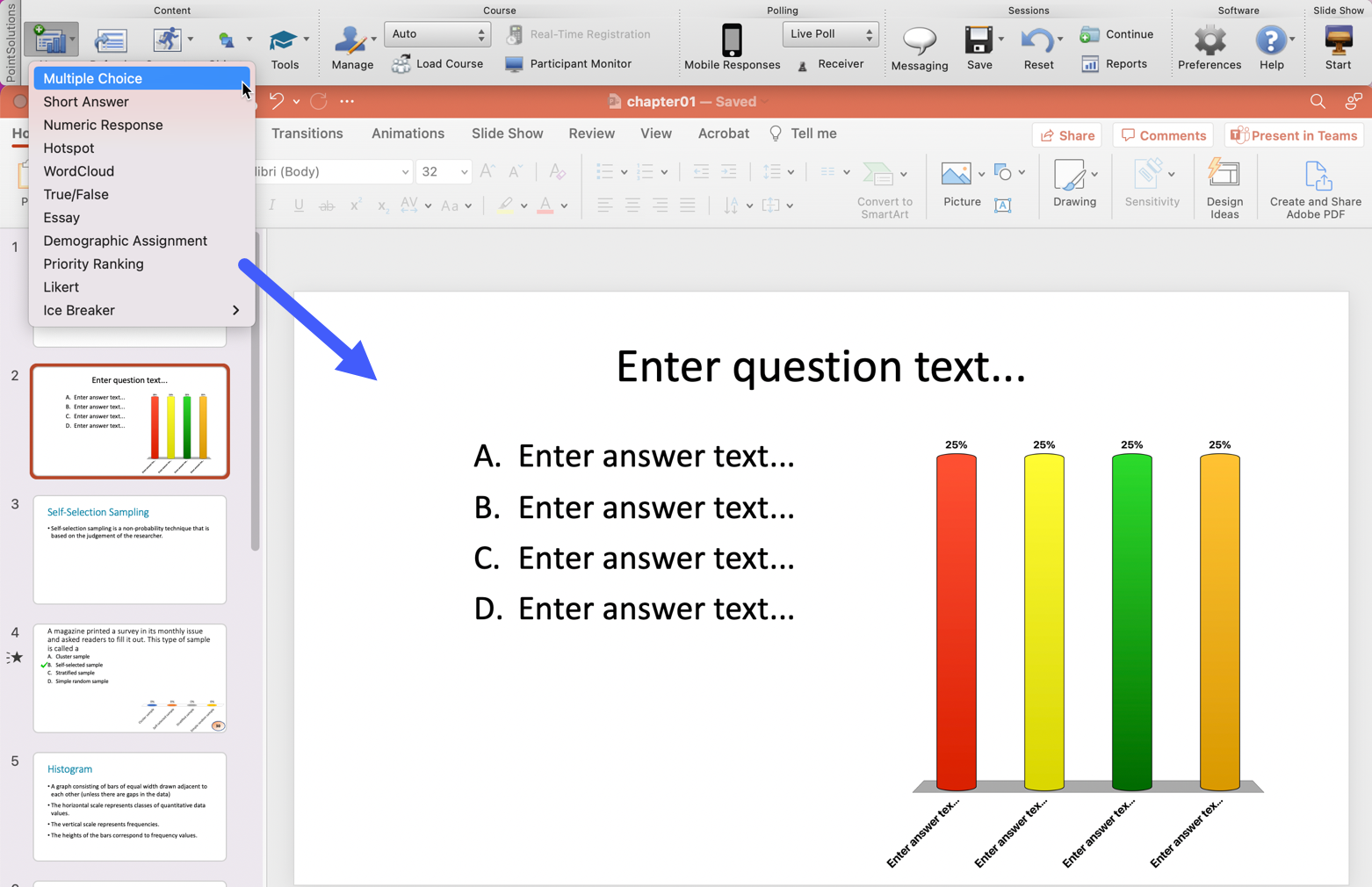
Task: Click the search magnifier in title bar
Action: tap(1318, 102)
